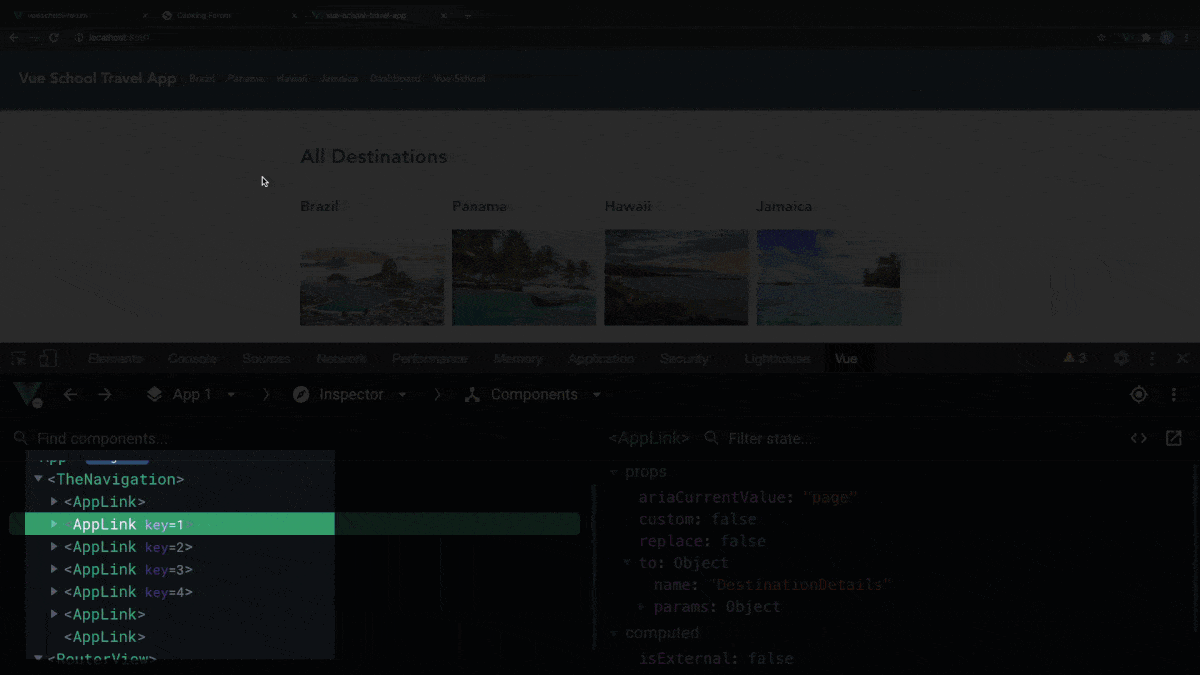Open the Vue devtools vertical three-dot menu

[x=1172, y=394]
